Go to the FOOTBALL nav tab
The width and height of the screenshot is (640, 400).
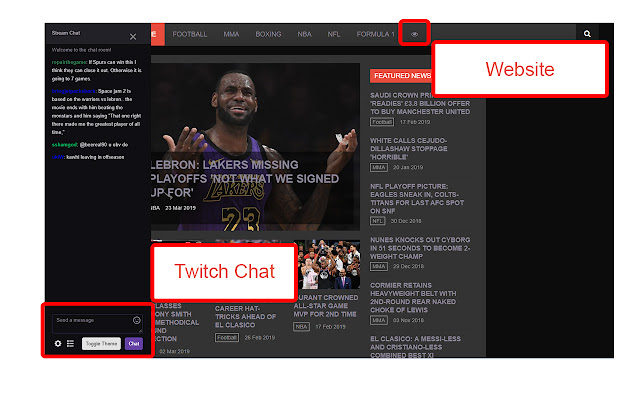tap(190, 34)
